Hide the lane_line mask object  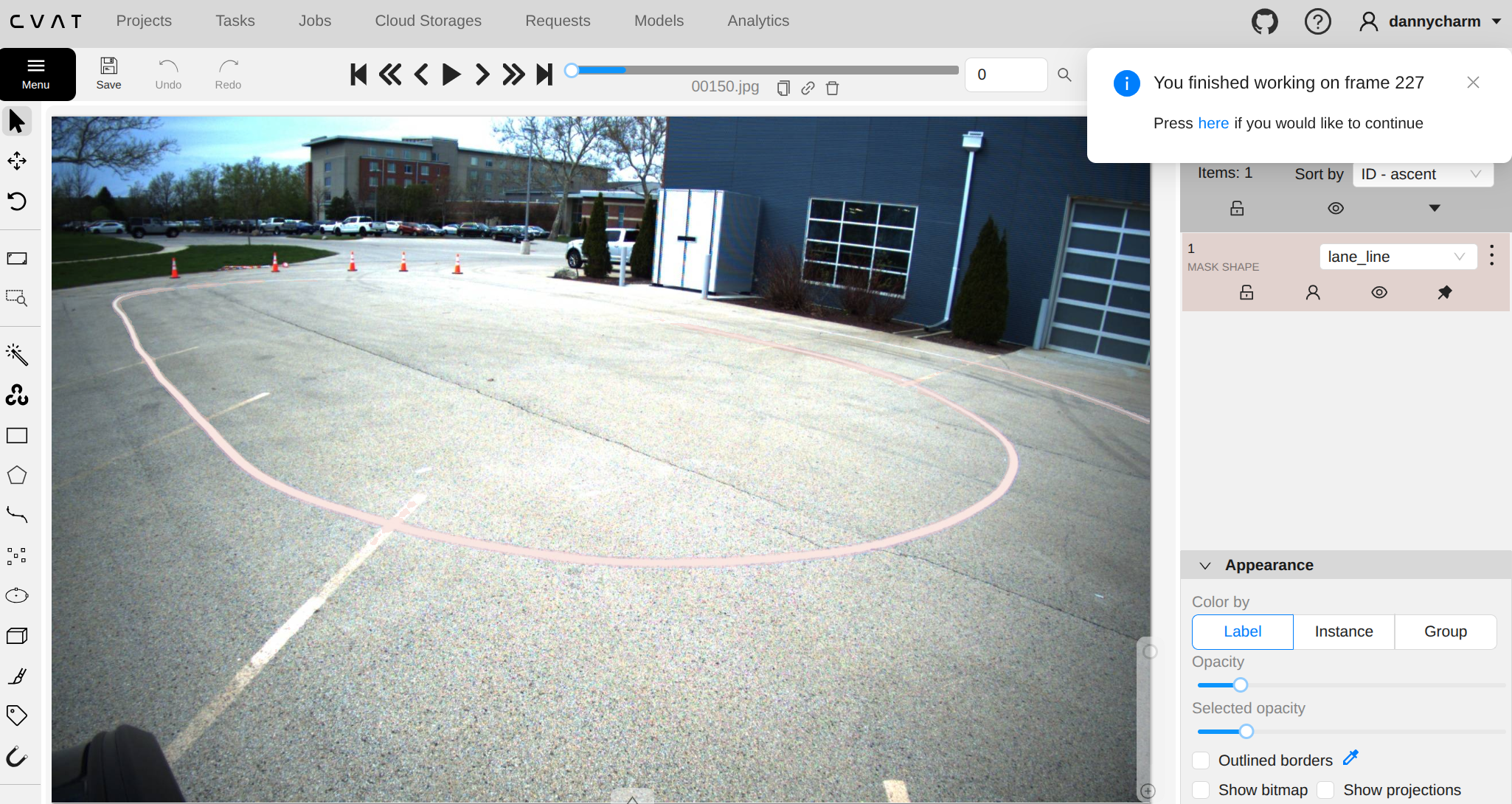[1379, 293]
